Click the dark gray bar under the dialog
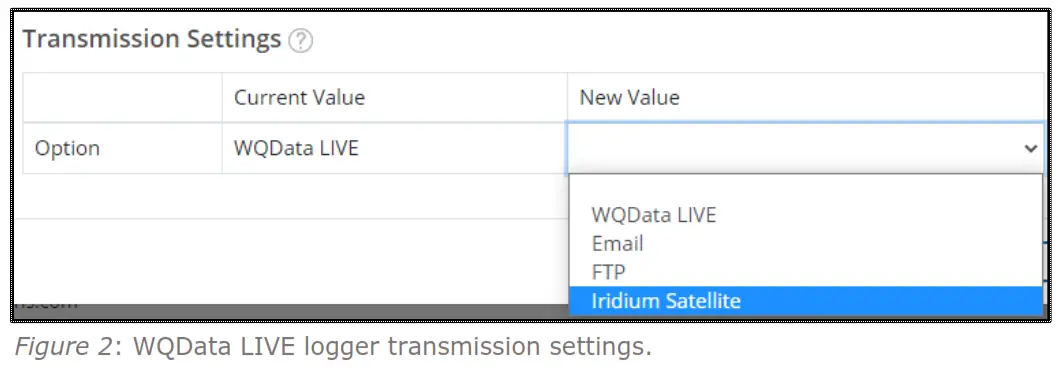The height and width of the screenshot is (374, 1058). pos(290,312)
